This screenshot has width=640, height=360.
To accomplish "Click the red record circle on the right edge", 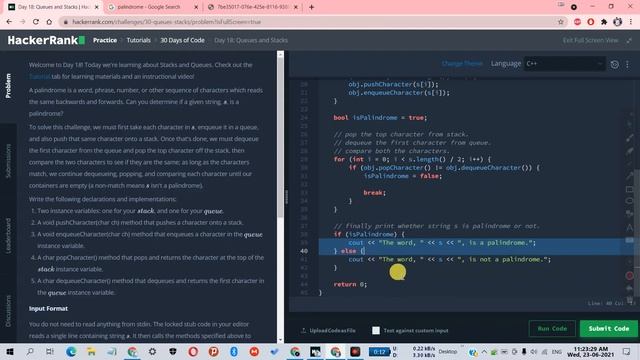I will pyautogui.click(x=629, y=276).
